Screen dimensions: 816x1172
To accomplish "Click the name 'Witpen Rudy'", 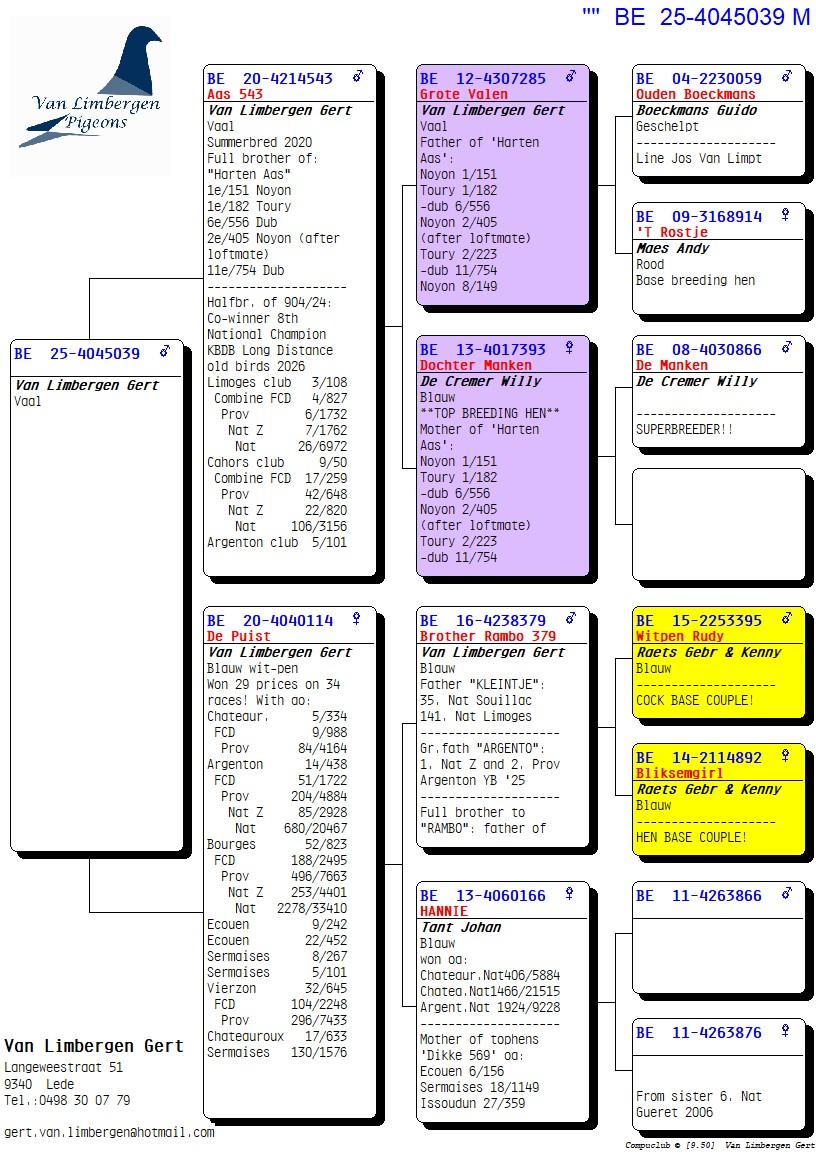I will [679, 636].
